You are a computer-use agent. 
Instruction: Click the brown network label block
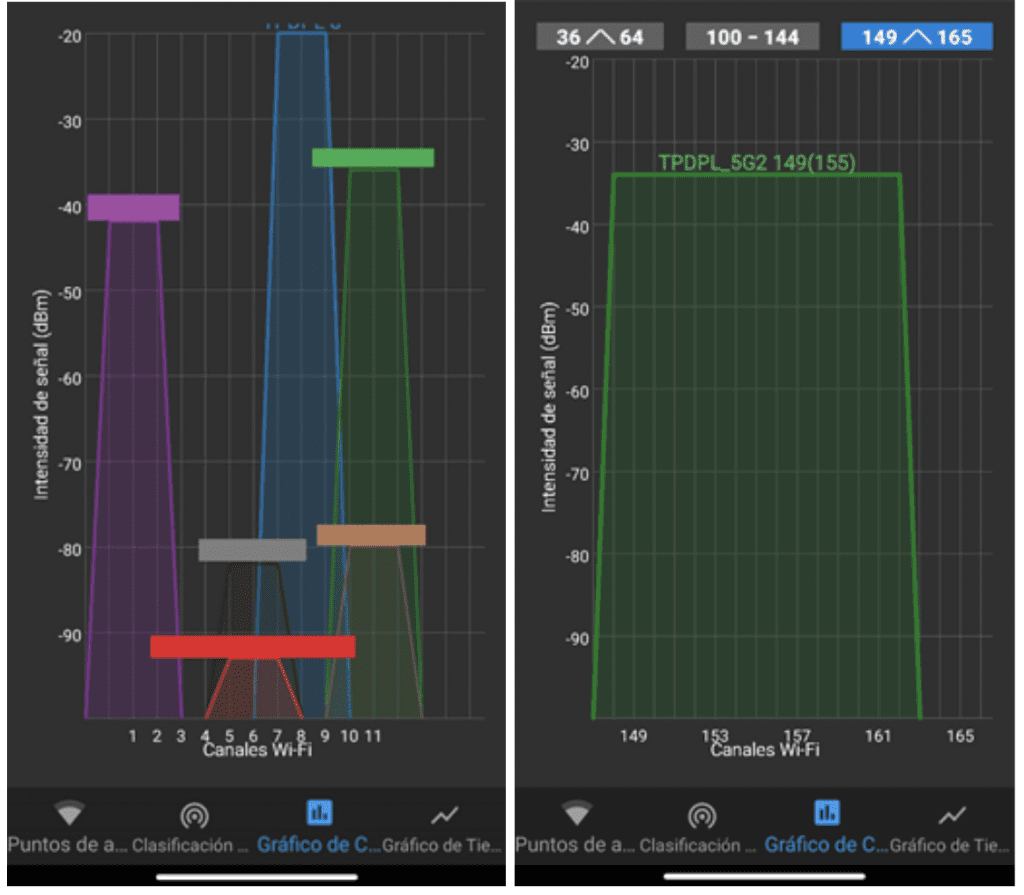click(x=371, y=535)
